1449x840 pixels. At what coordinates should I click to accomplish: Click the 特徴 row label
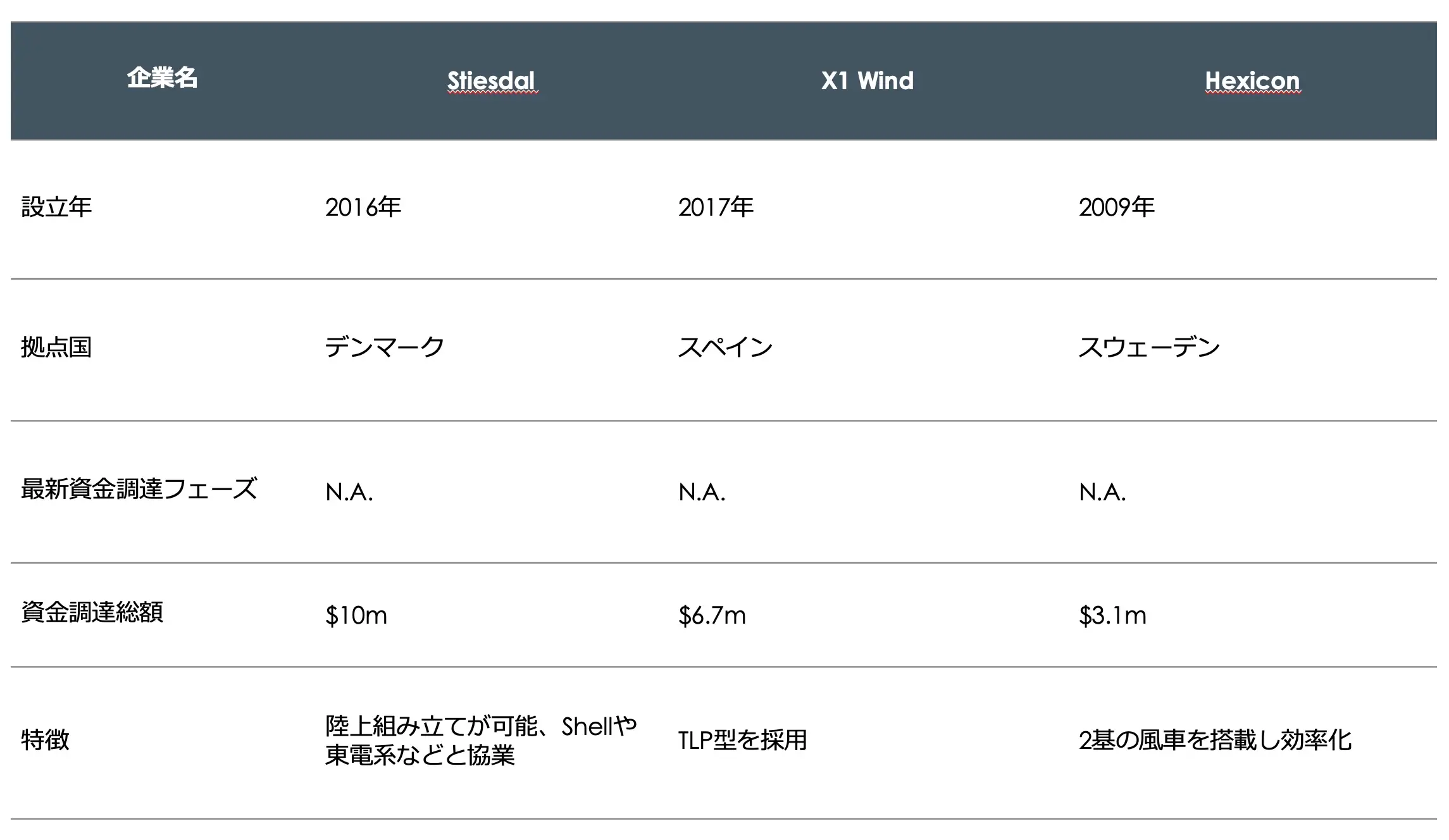click(x=45, y=739)
